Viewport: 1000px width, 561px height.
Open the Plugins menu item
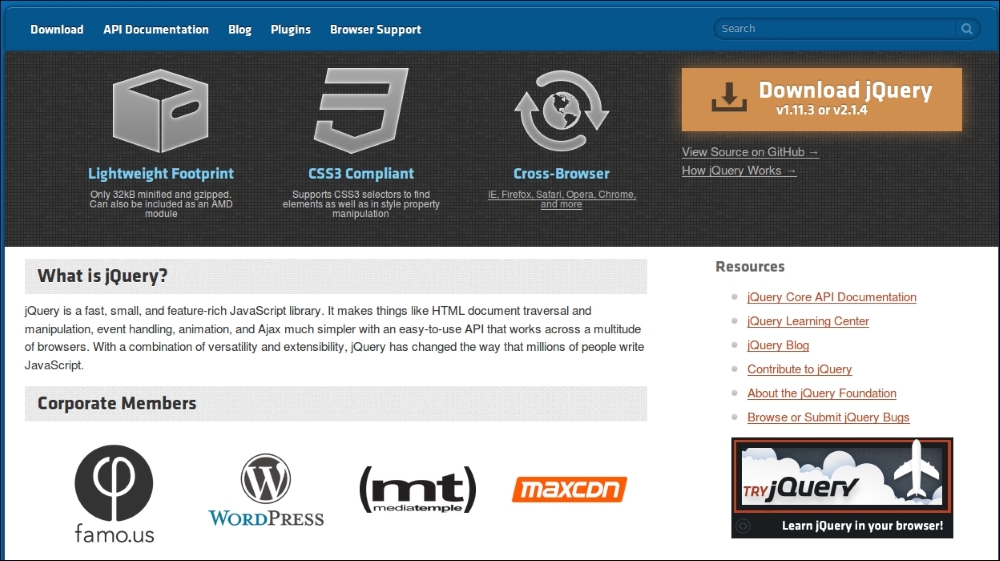coord(291,29)
